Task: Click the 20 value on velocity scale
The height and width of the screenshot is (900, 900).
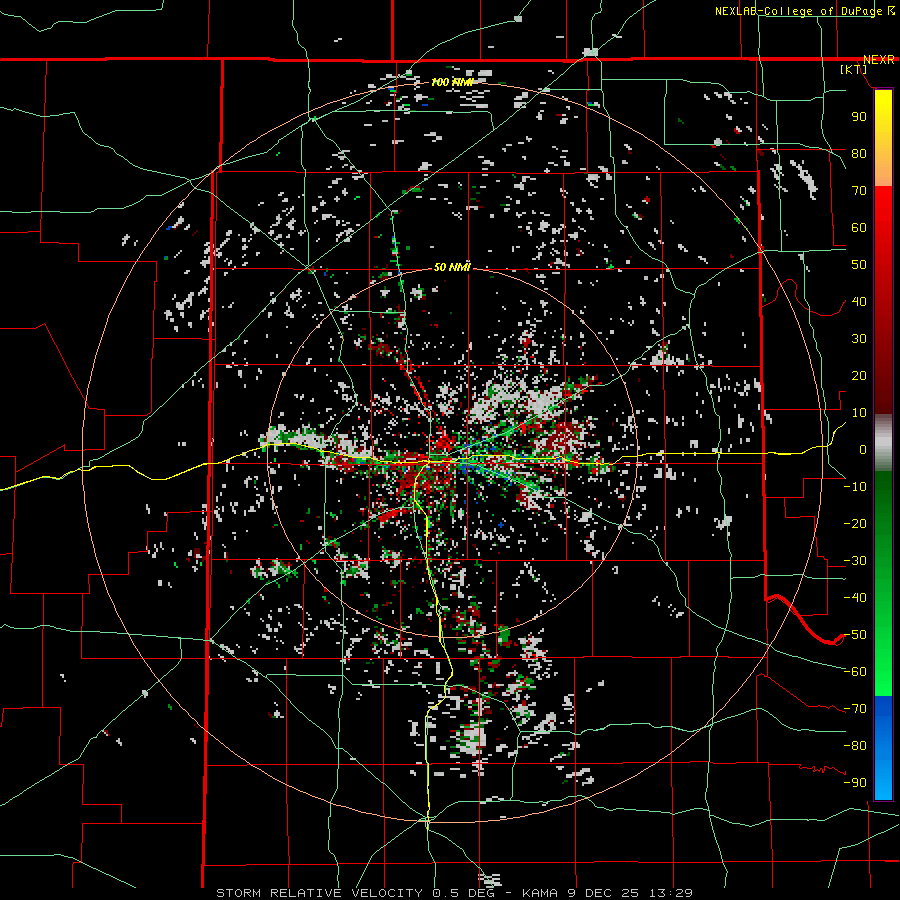Action: tap(859, 376)
